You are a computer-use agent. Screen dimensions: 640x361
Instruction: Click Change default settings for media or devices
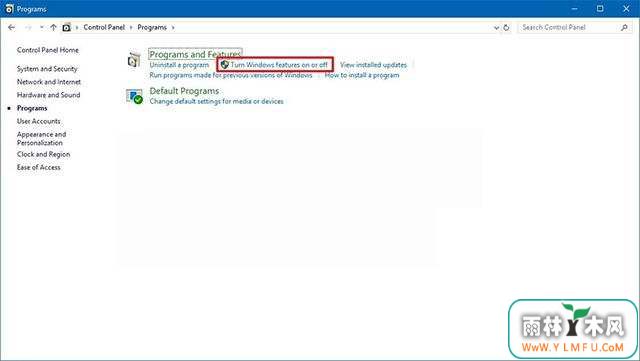pyautogui.click(x=216, y=101)
